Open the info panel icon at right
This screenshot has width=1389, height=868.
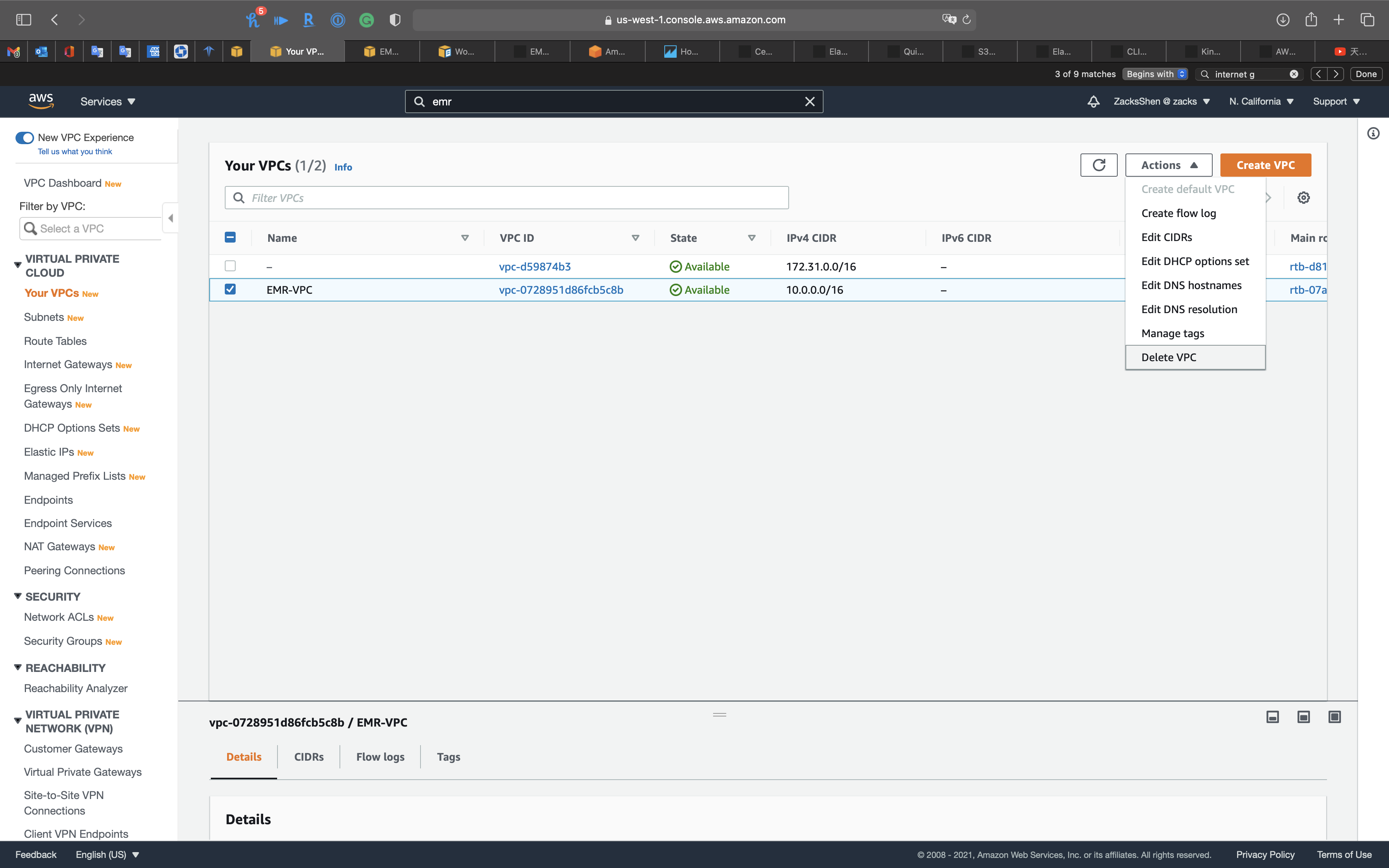[1373, 134]
